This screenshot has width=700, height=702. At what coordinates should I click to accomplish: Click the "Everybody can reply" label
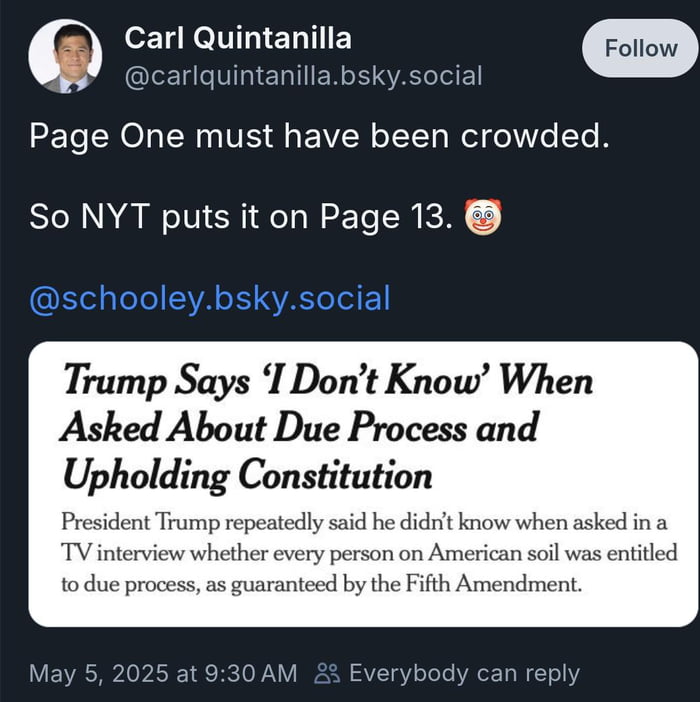click(x=464, y=674)
